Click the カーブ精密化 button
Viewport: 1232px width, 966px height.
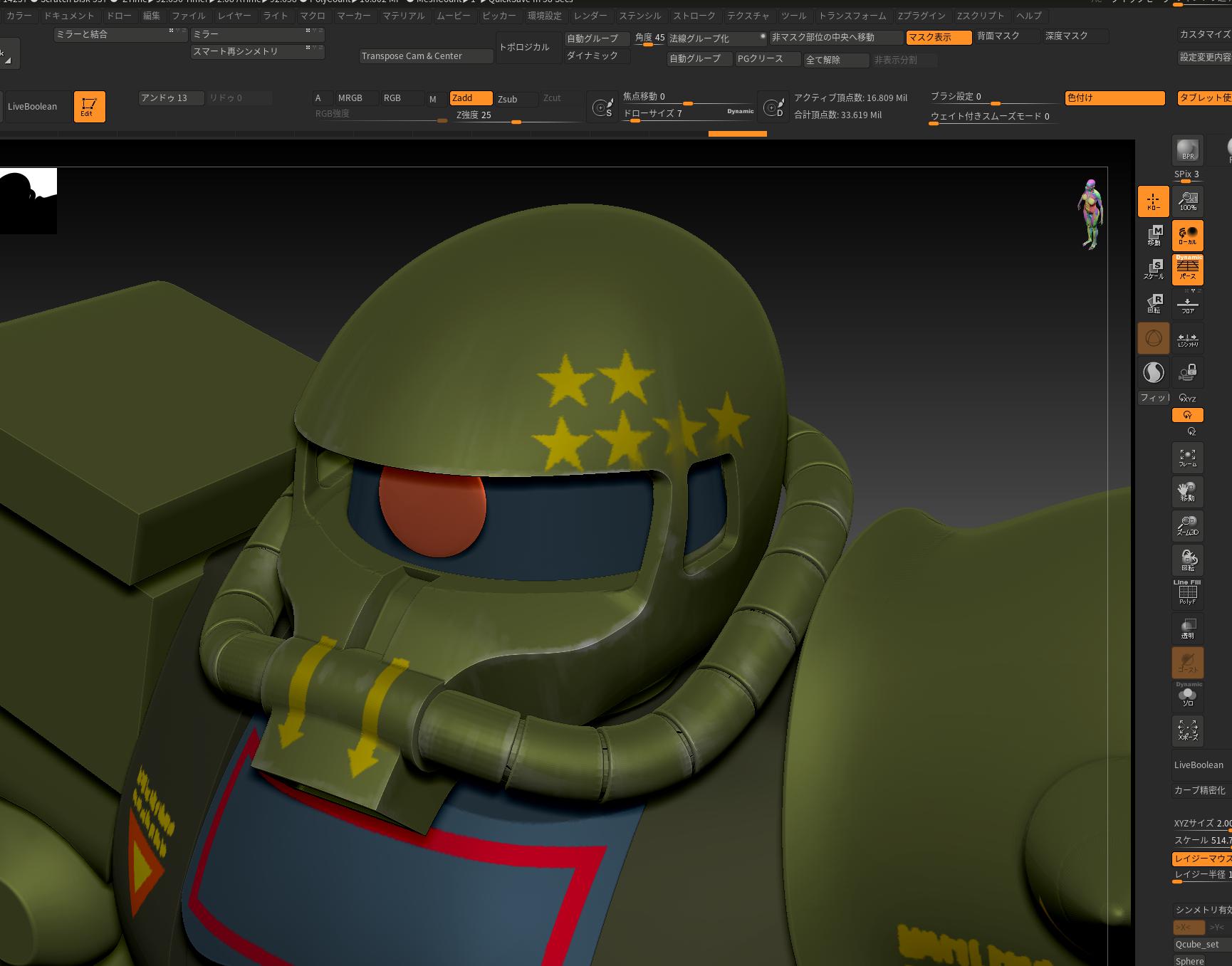1201,790
